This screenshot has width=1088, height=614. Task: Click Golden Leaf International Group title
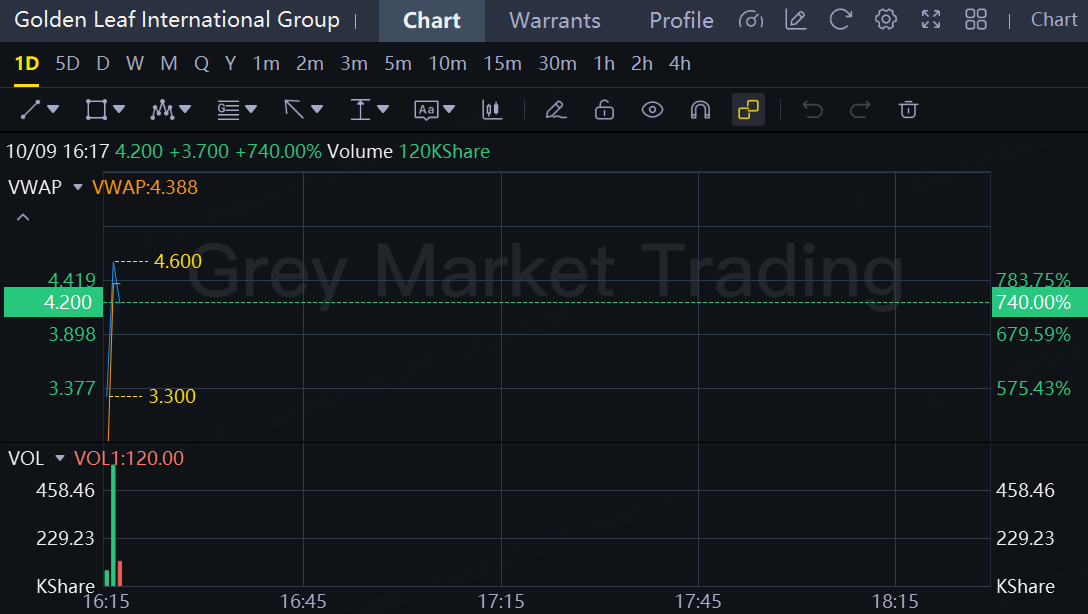[177, 19]
